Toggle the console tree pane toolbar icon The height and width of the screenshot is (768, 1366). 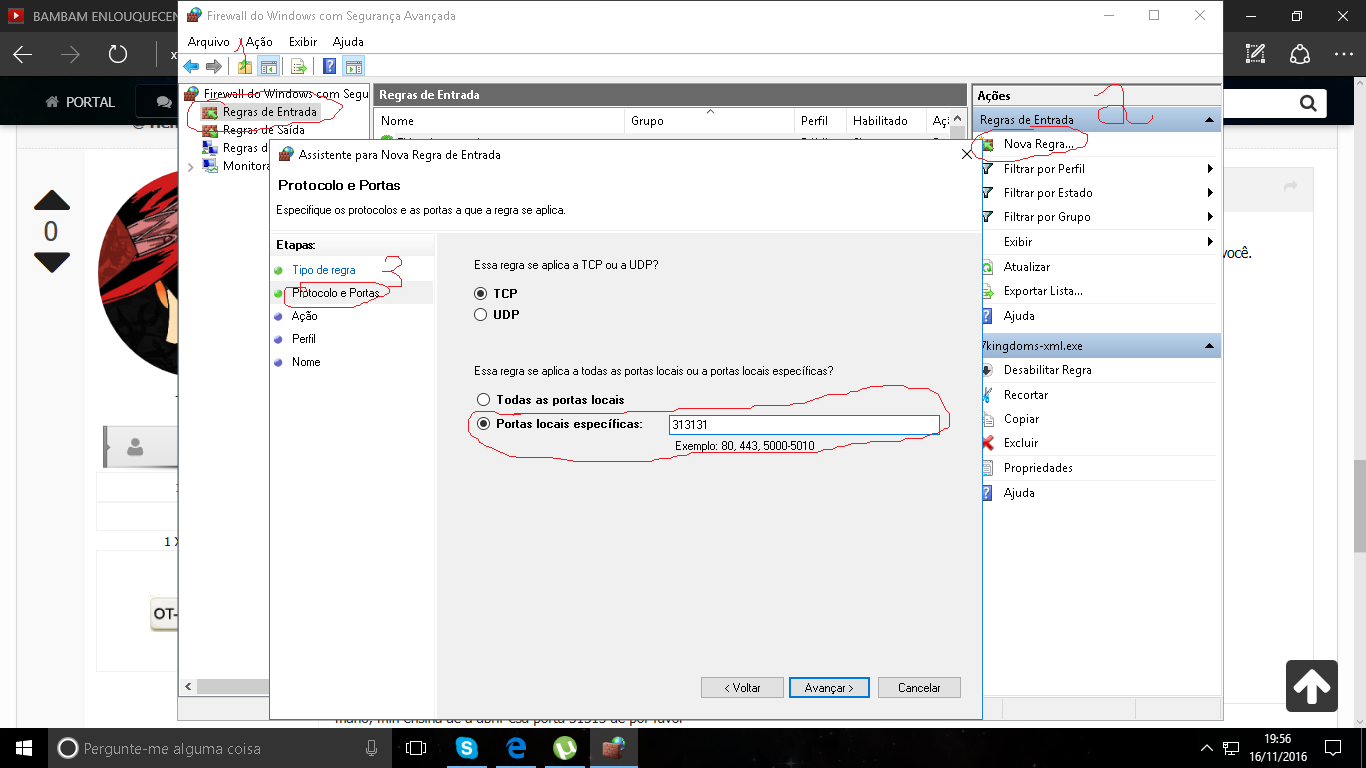click(268, 67)
